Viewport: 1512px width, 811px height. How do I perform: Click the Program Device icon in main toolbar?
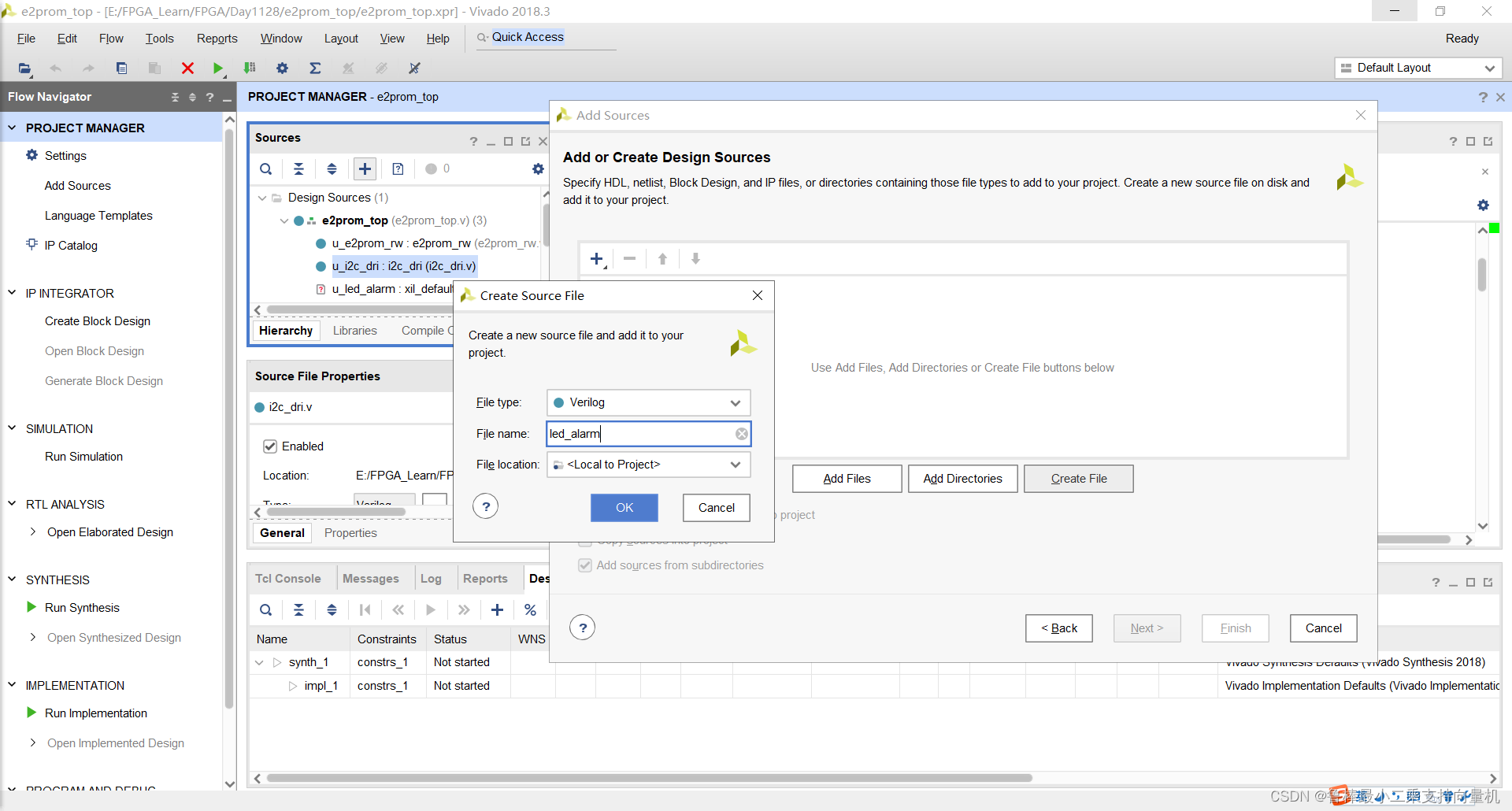250,69
